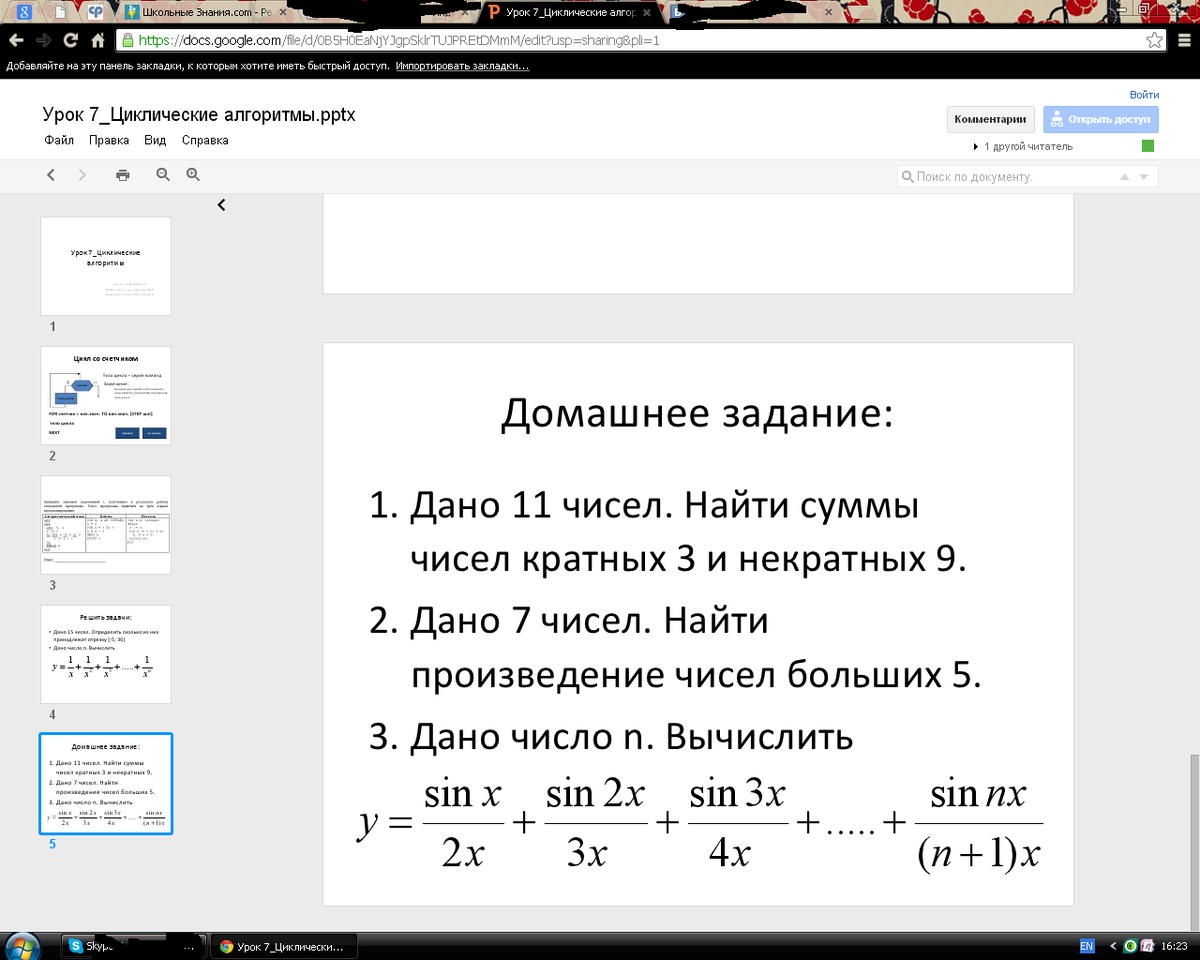Zoom out with the minus magnifier
This screenshot has width=1200, height=960.
pyautogui.click(x=163, y=175)
